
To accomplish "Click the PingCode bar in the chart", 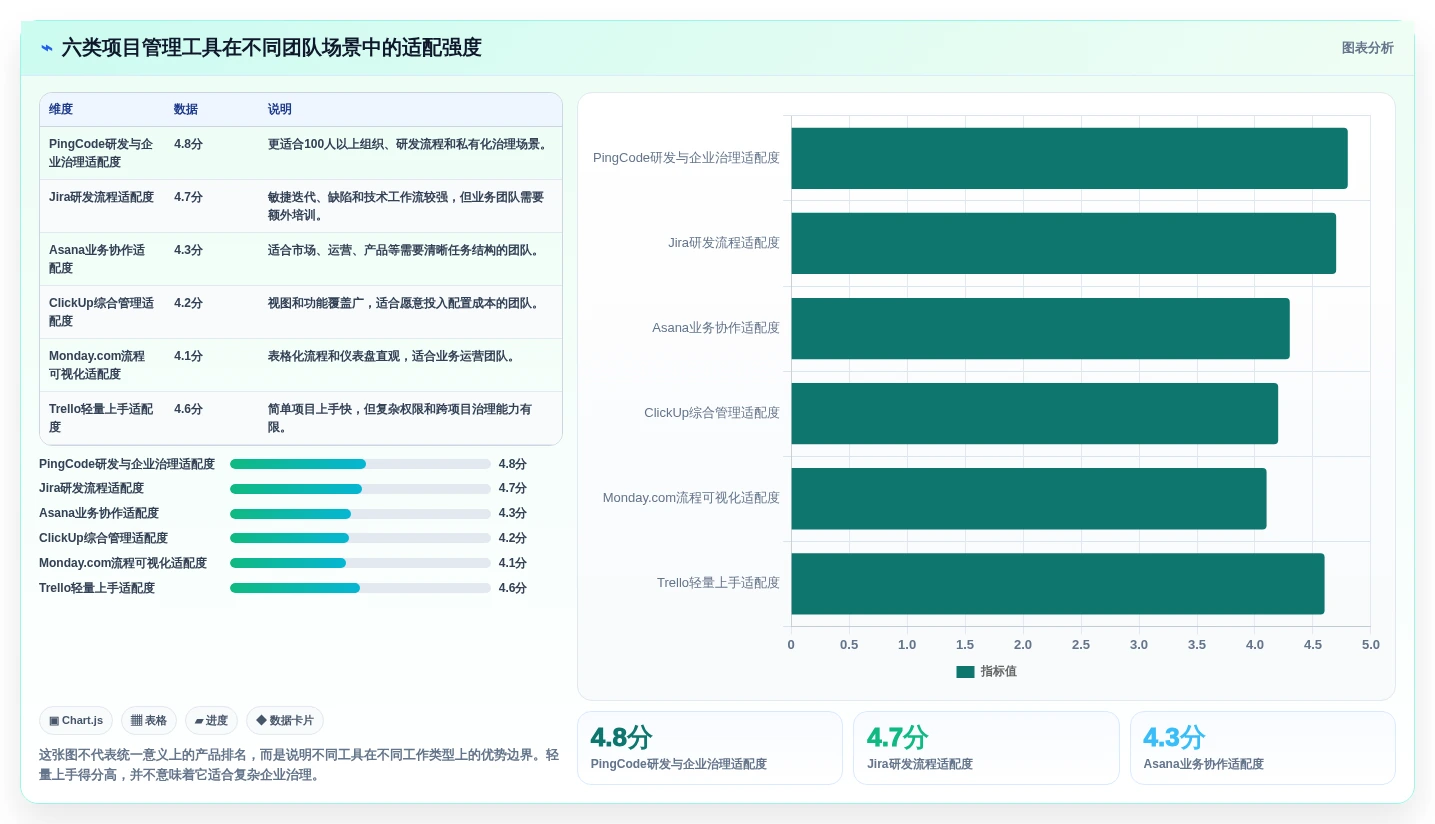I will 1069,158.
